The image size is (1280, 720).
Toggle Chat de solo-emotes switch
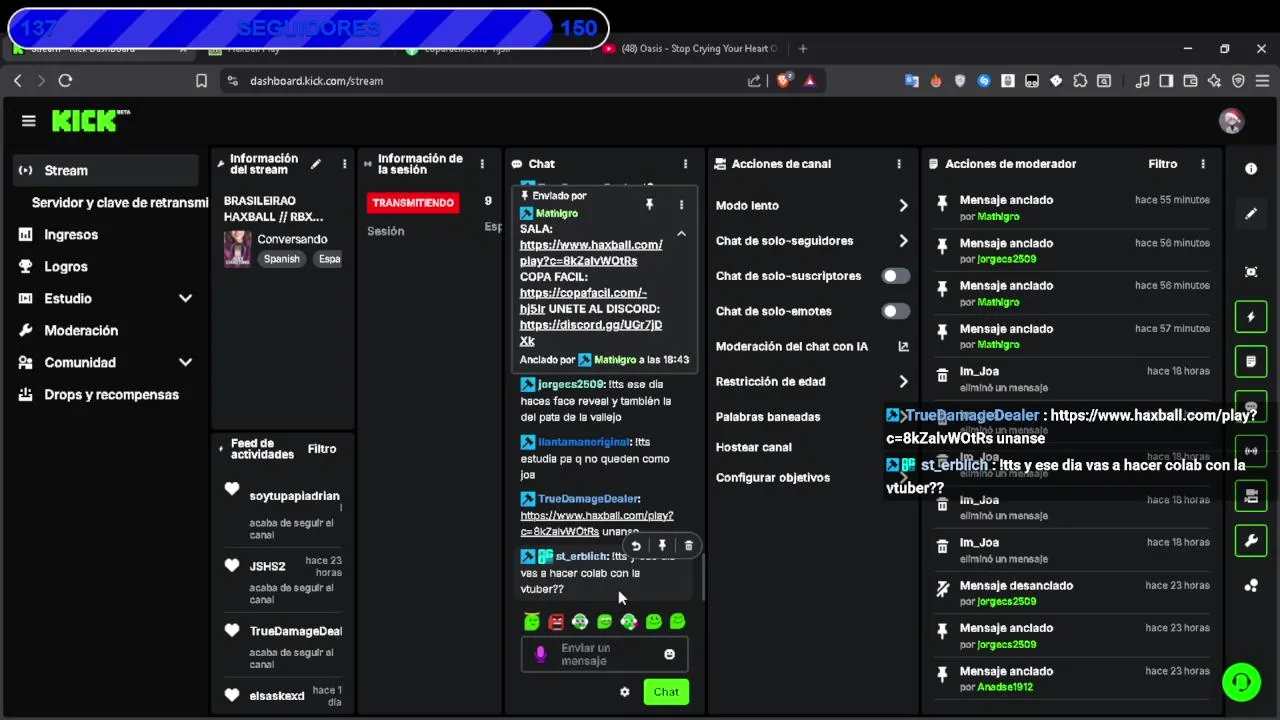coord(896,311)
